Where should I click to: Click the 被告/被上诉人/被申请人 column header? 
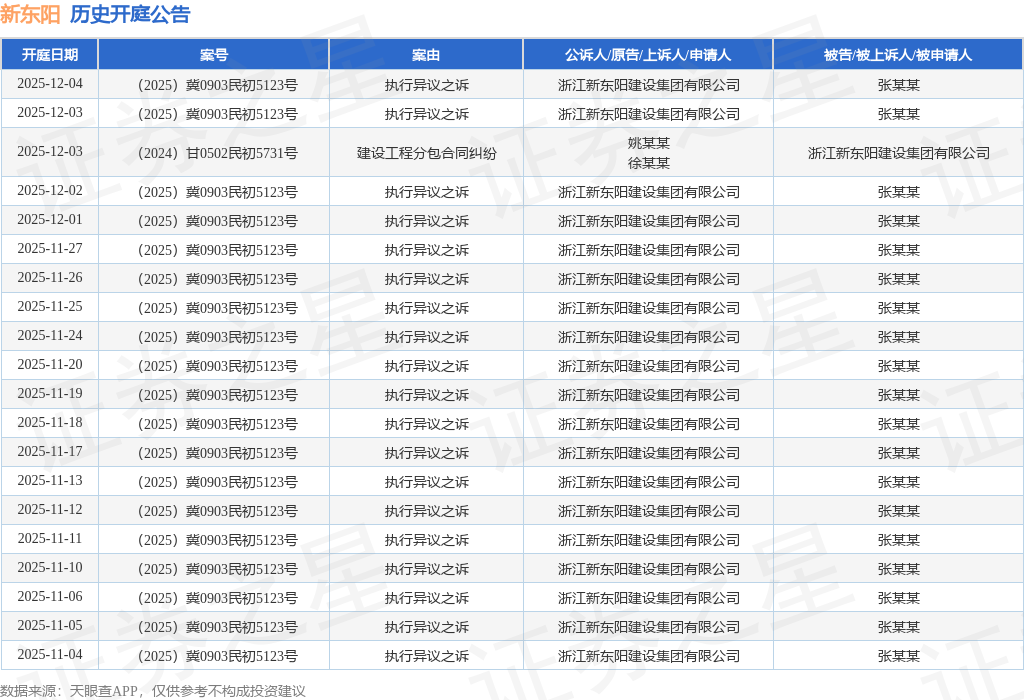pyautogui.click(x=898, y=55)
